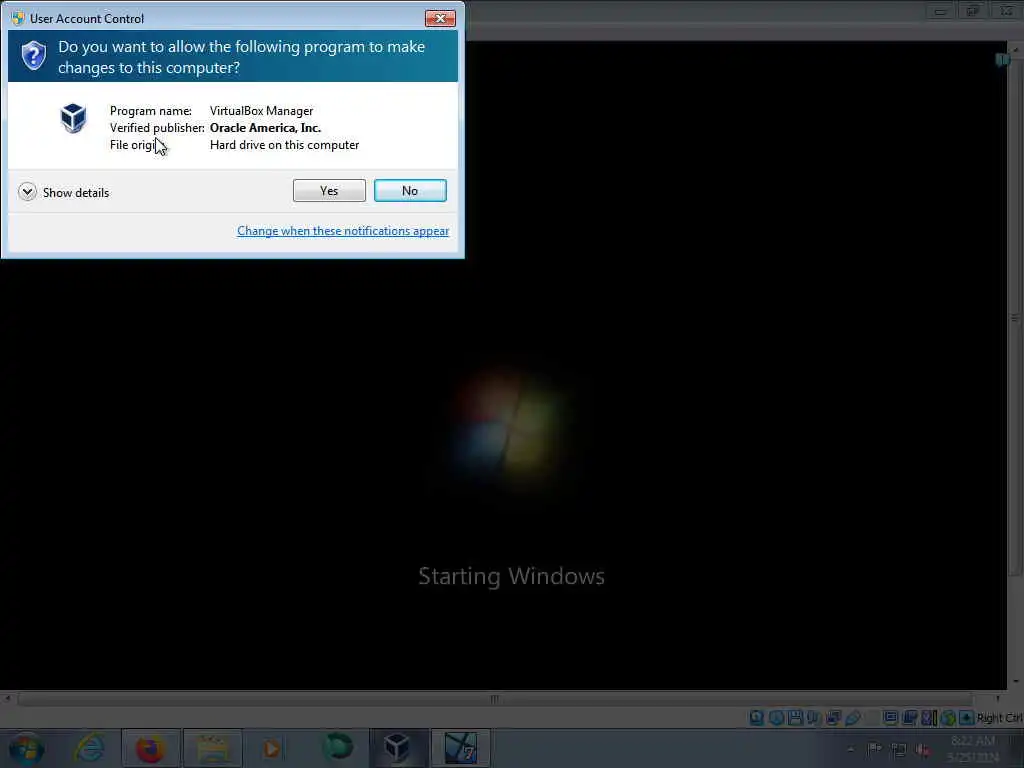The height and width of the screenshot is (768, 1024).
Task: Click network tray icon
Action: click(x=899, y=750)
